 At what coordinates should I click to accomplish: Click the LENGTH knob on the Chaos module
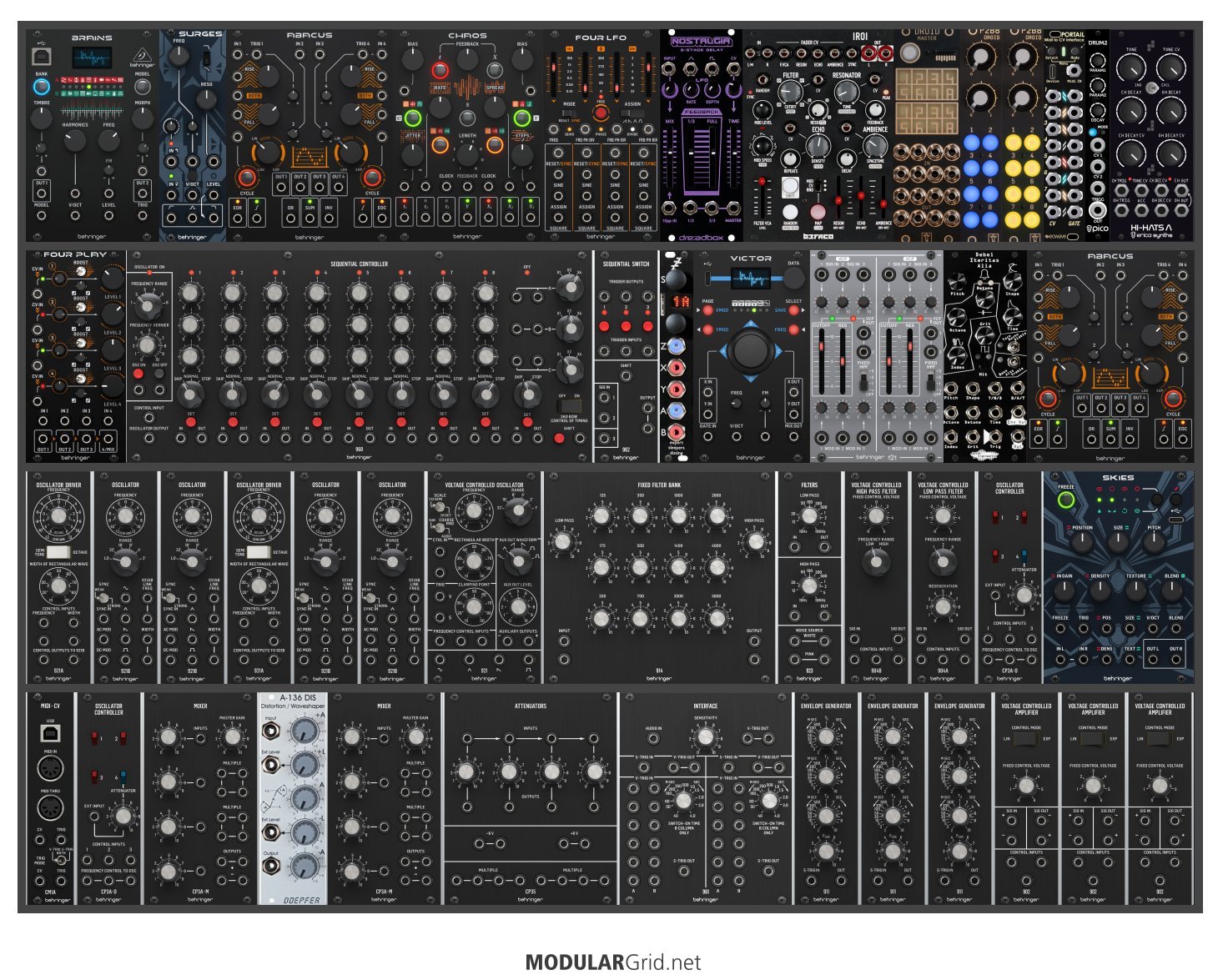tap(467, 153)
